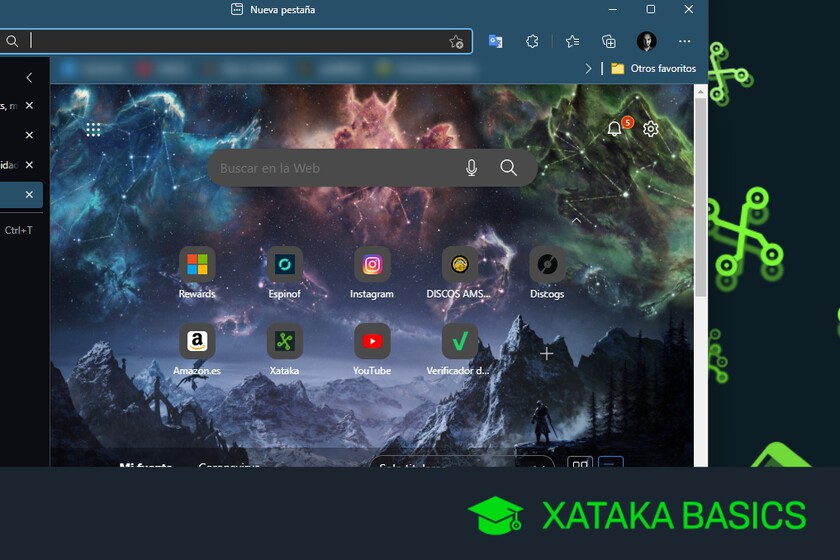Click the web search magnifier button
Image resolution: width=840 pixels, height=560 pixels.
coord(508,168)
